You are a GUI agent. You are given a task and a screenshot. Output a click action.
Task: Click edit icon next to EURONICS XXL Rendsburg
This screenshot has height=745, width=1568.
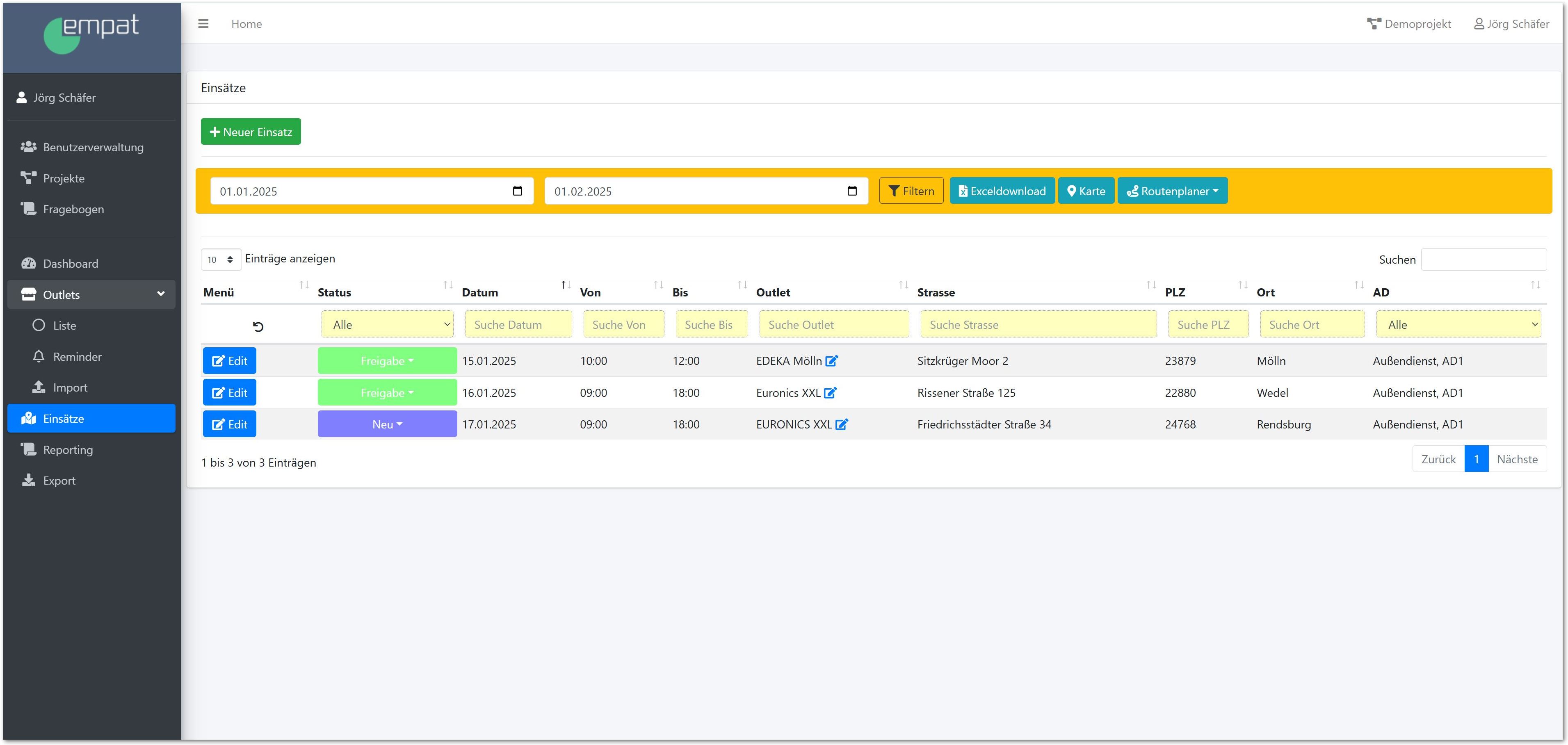(x=841, y=425)
